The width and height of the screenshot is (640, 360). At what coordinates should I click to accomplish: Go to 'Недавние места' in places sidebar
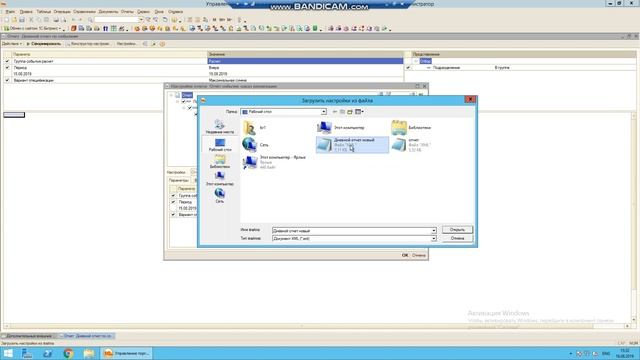[x=220, y=127]
